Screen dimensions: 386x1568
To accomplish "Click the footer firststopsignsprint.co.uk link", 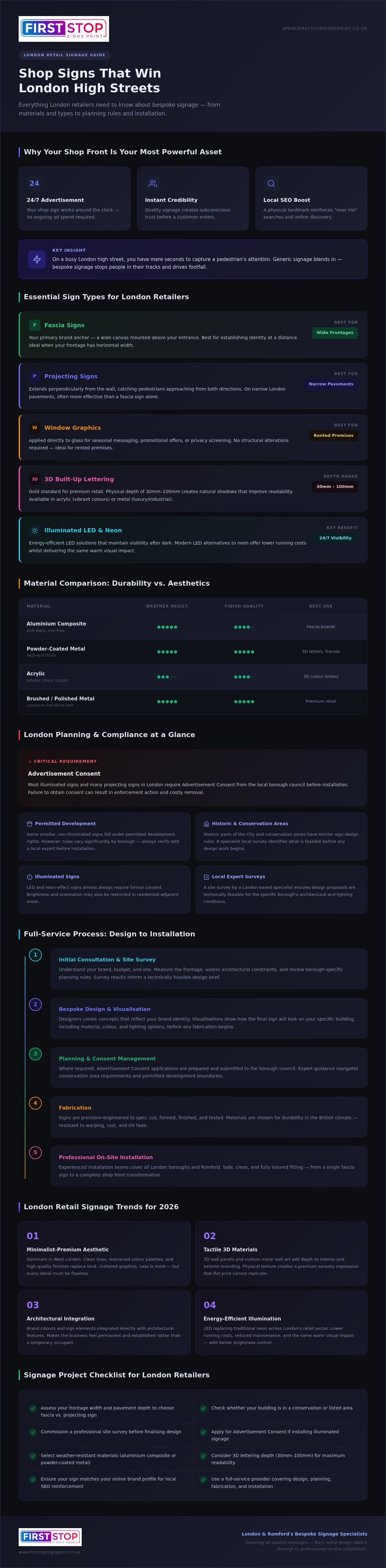I will tap(49, 1552).
